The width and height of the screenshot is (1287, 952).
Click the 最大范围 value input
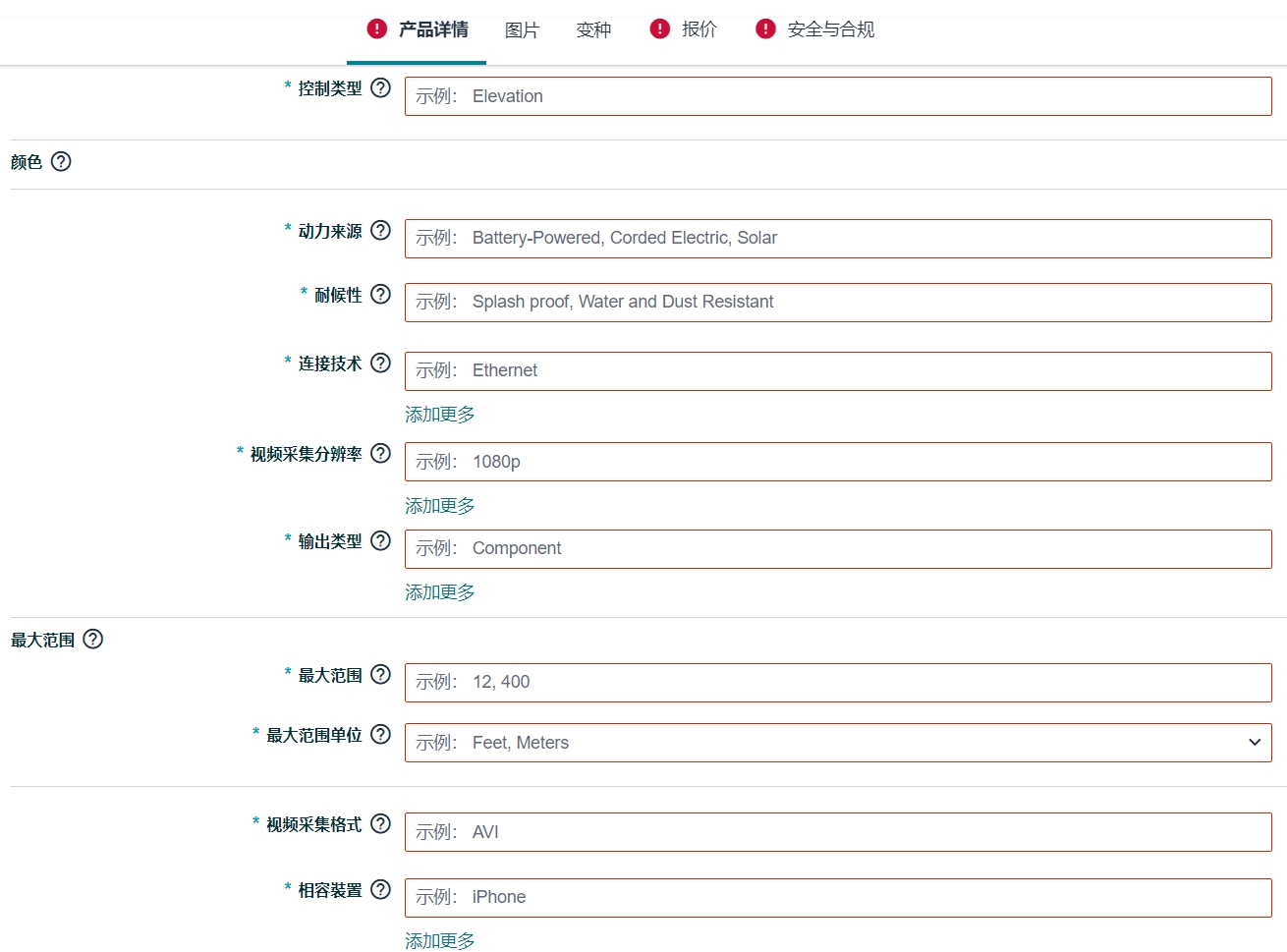coord(837,682)
